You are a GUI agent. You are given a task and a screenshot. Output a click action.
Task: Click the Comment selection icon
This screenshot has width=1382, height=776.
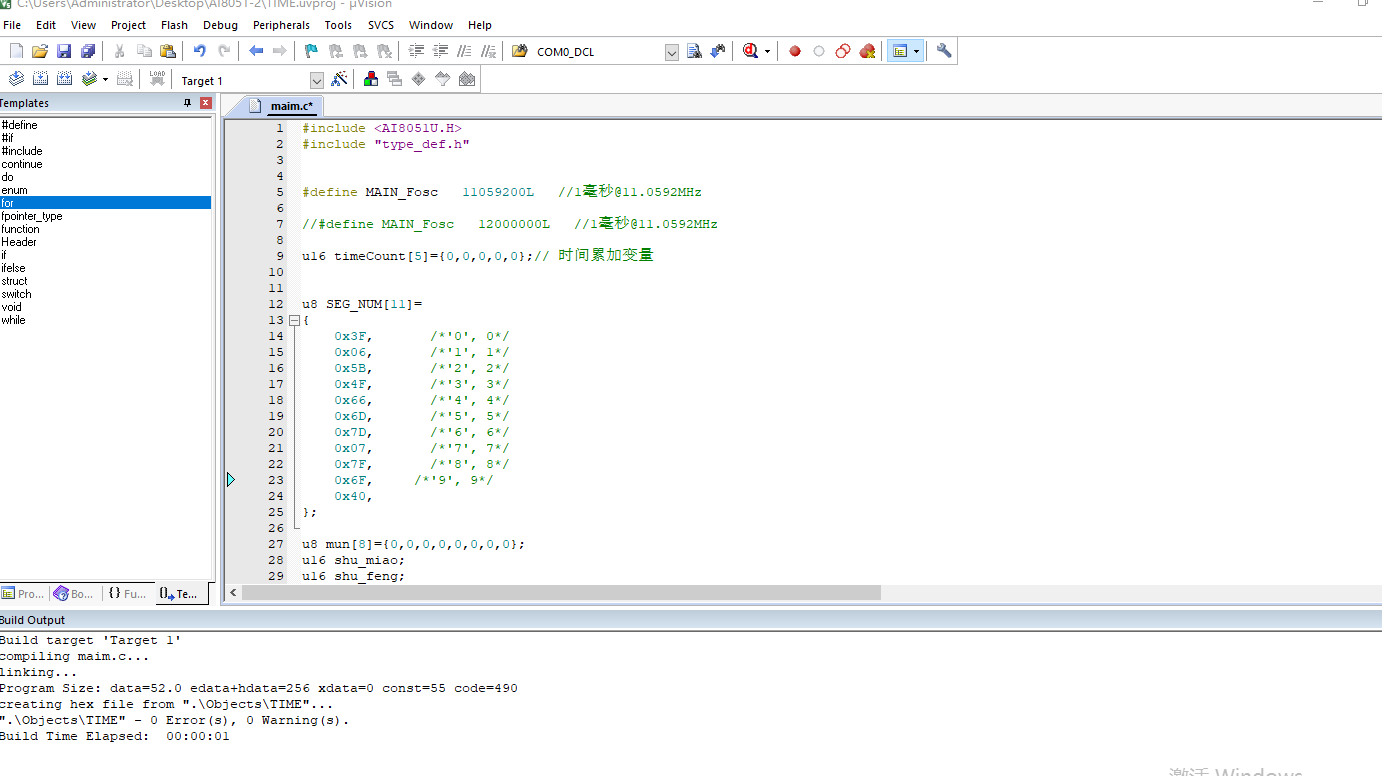pos(464,51)
